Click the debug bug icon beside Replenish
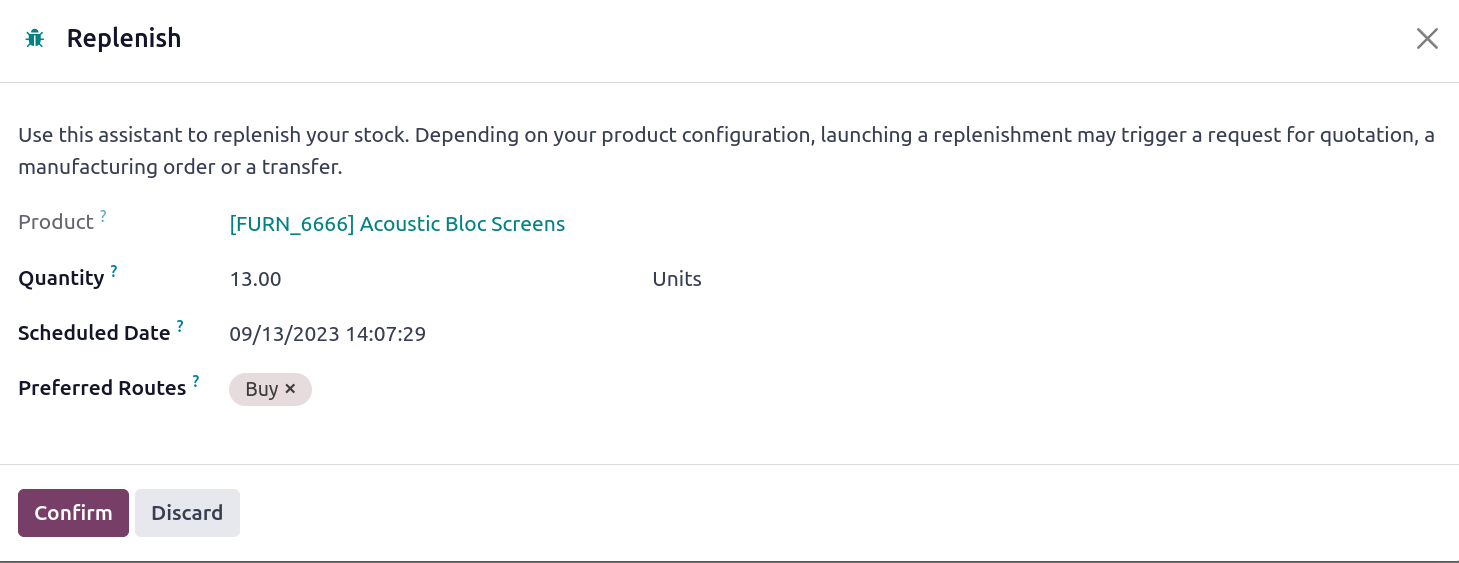The height and width of the screenshot is (563, 1459). 35,39
